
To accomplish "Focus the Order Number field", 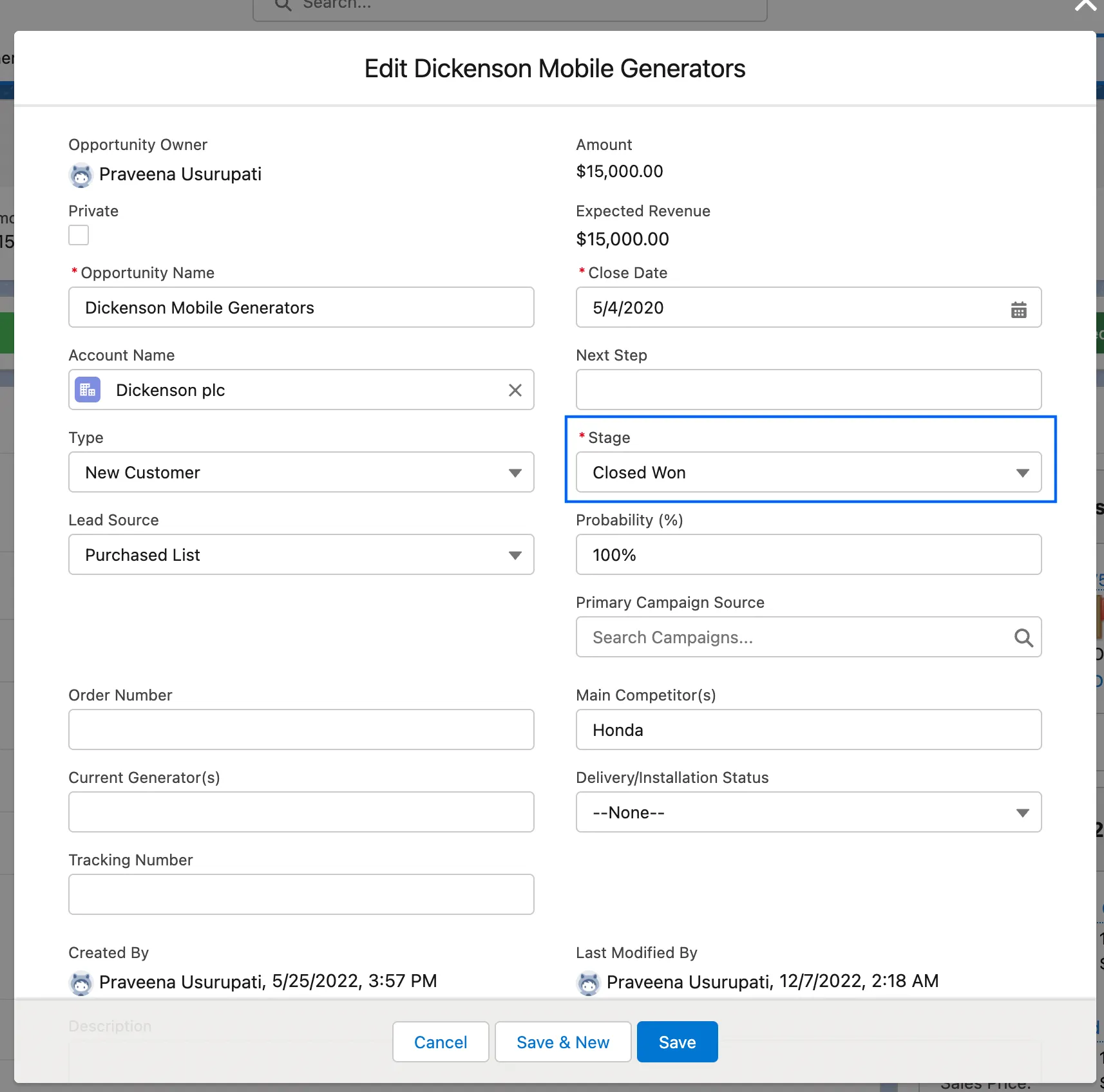I will click(301, 730).
